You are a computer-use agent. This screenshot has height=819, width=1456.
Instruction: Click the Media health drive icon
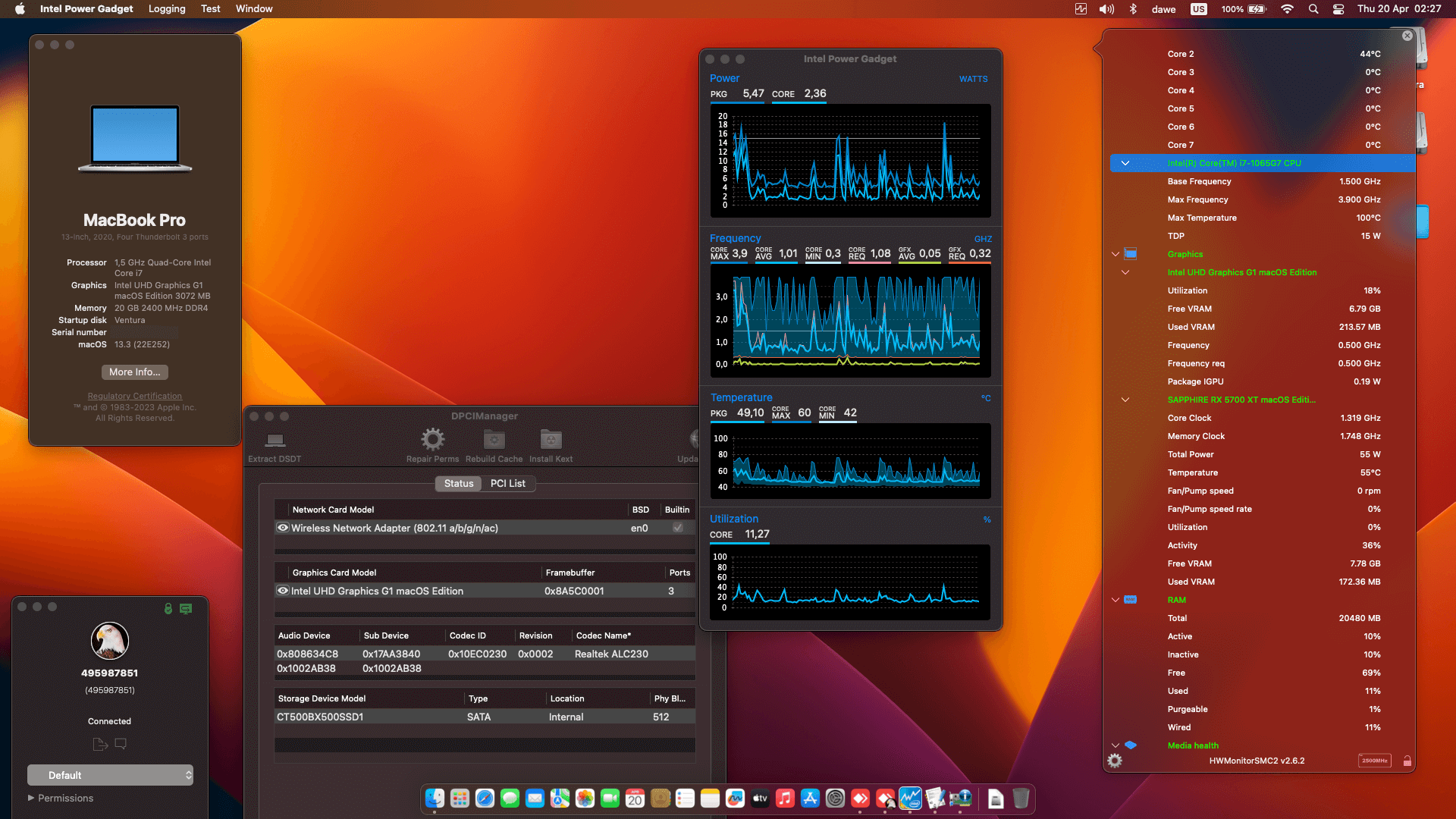[1131, 745]
